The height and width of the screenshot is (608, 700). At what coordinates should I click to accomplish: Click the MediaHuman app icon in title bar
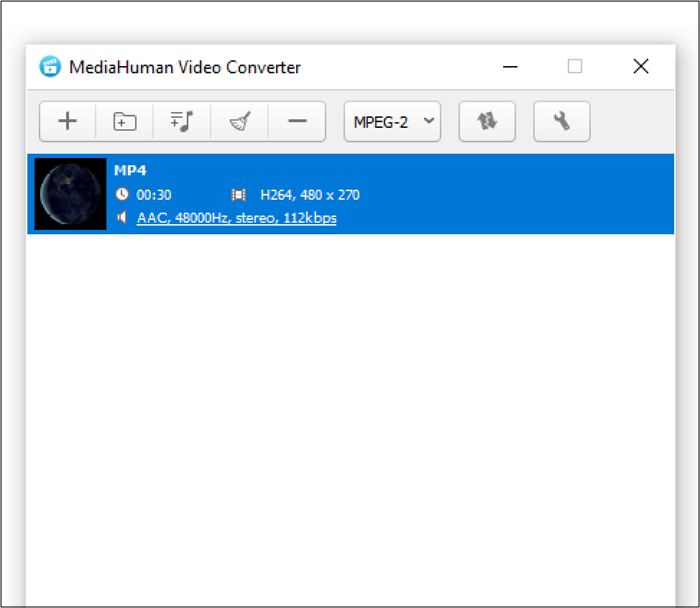(x=49, y=67)
